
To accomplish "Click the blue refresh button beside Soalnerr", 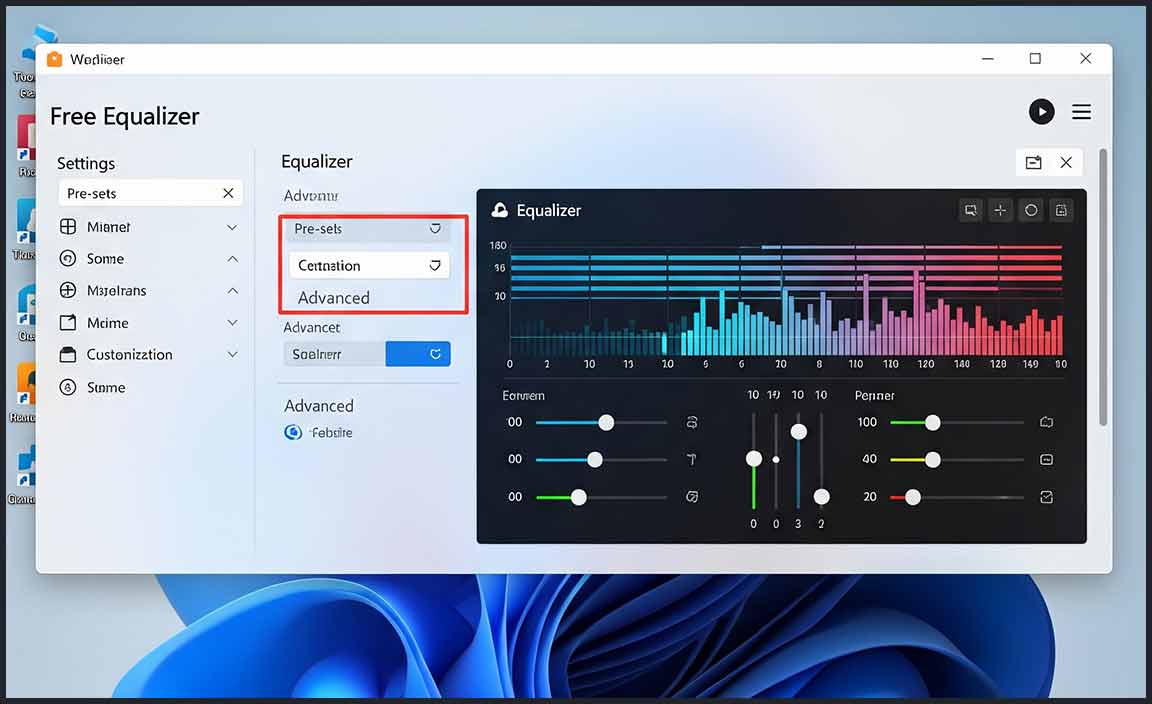I will point(418,353).
